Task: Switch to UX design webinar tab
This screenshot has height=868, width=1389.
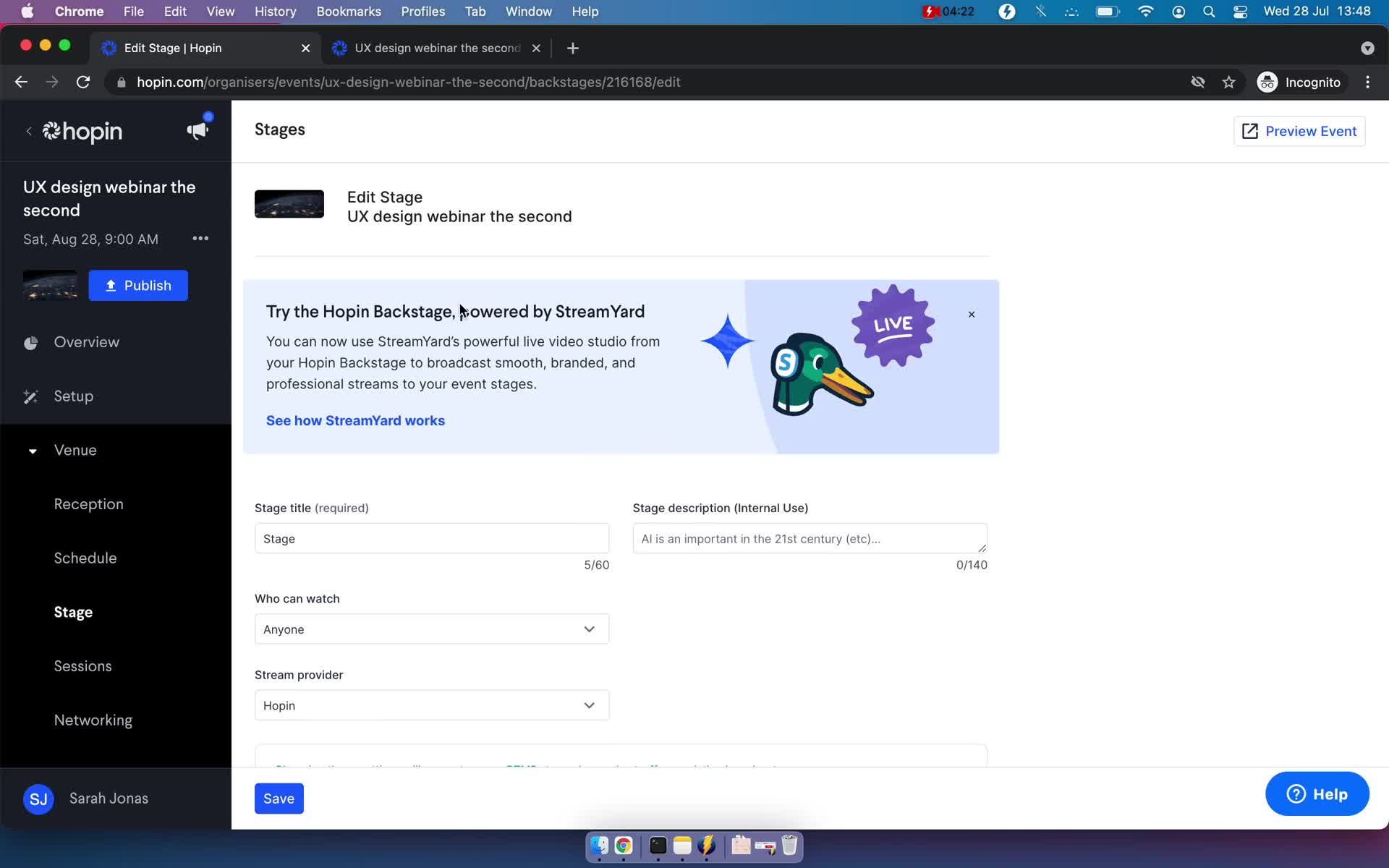Action: (437, 48)
